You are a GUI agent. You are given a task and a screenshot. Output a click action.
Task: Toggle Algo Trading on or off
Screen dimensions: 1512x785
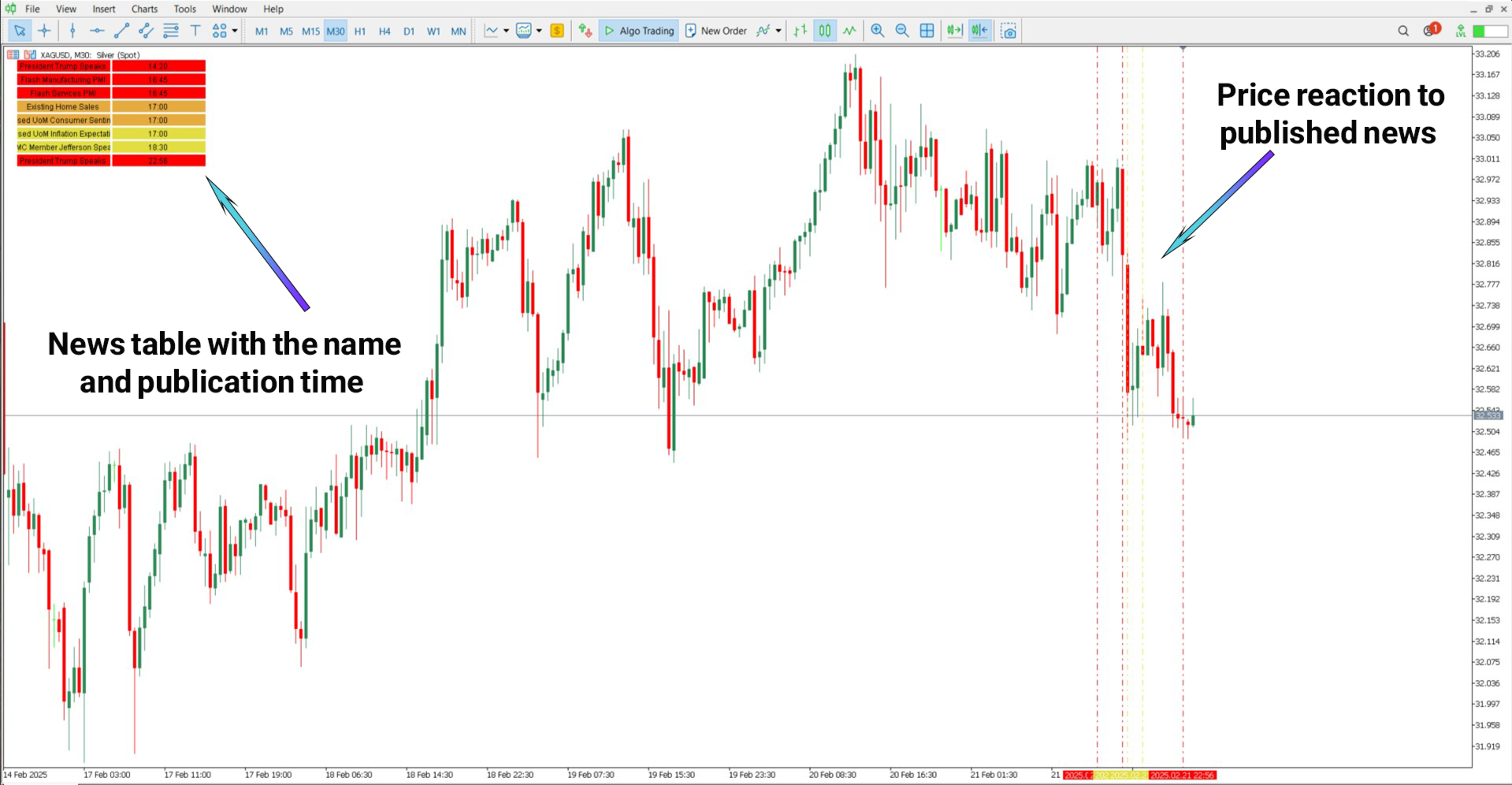coord(638,31)
